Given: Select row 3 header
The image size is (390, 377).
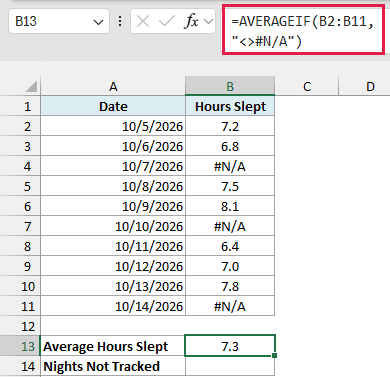Looking at the screenshot, I should [x=20, y=146].
